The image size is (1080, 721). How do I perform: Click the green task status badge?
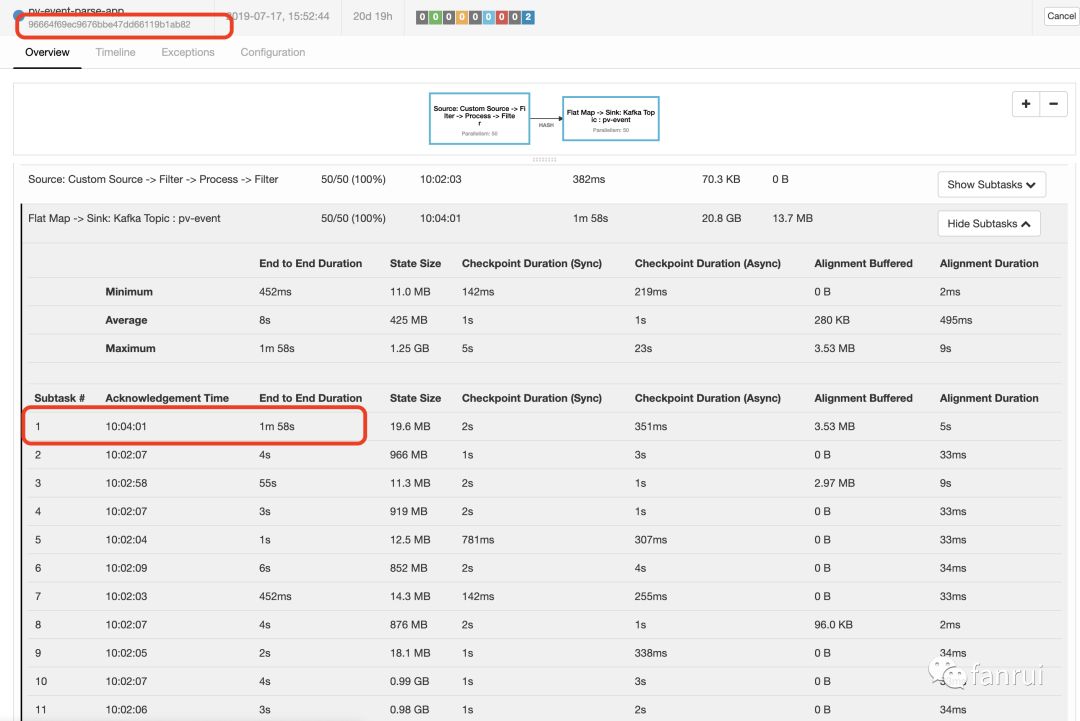[x=435, y=17]
